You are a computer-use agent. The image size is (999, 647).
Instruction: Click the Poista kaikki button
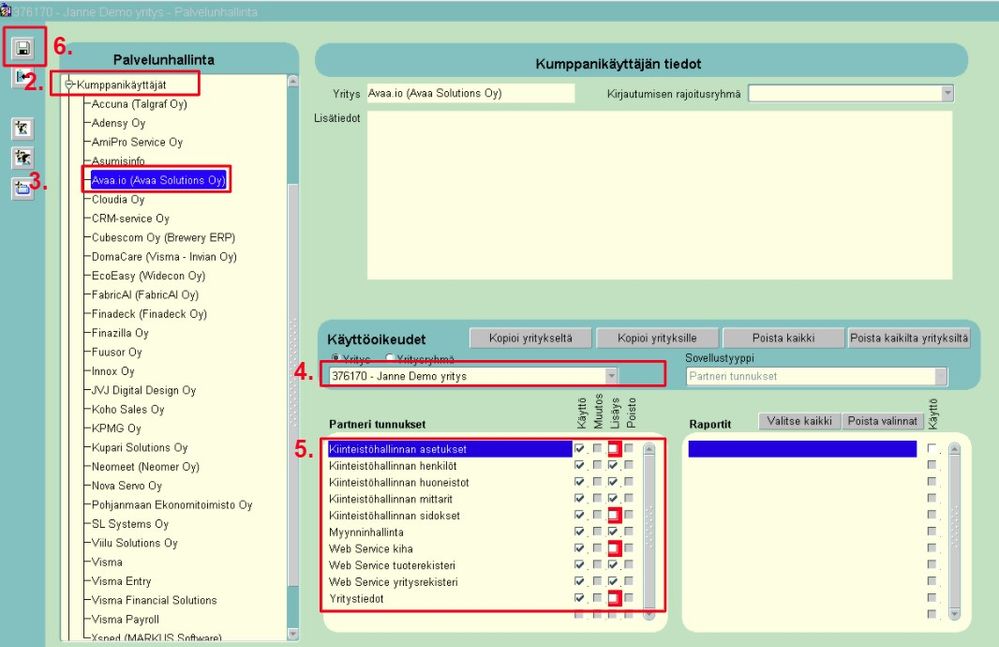783,338
